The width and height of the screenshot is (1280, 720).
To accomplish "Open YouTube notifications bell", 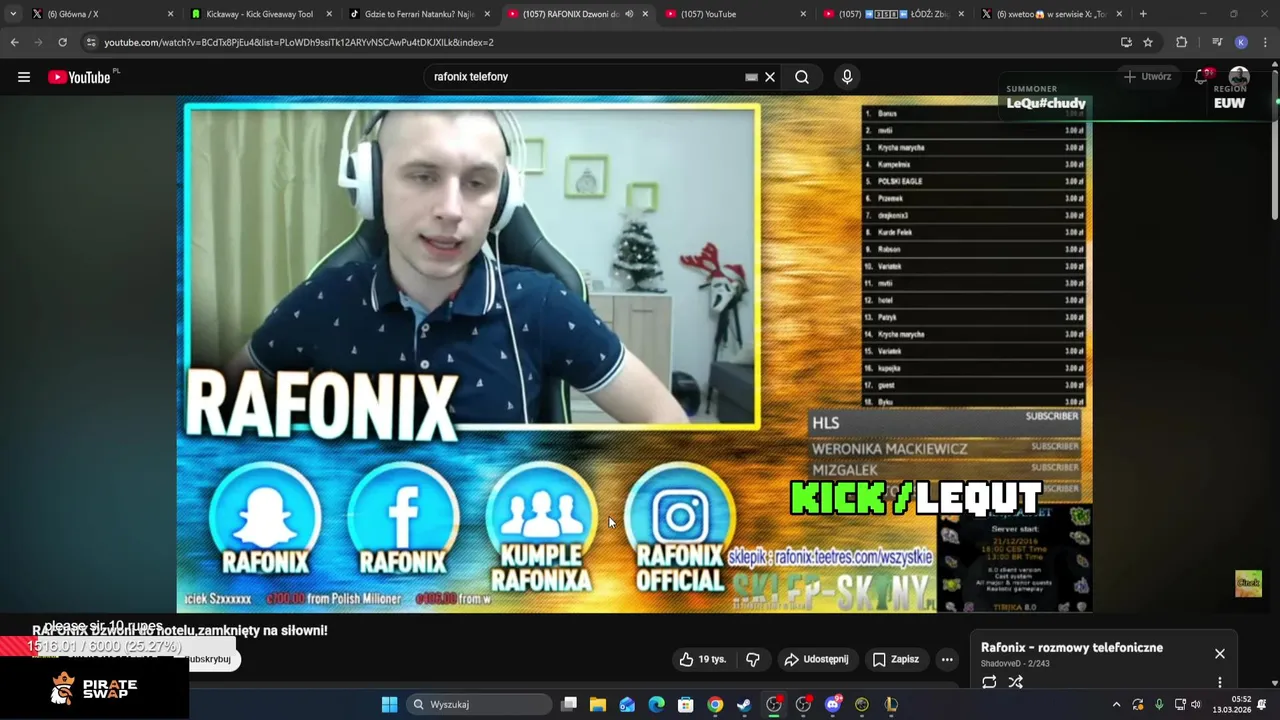I will tap(1202, 77).
